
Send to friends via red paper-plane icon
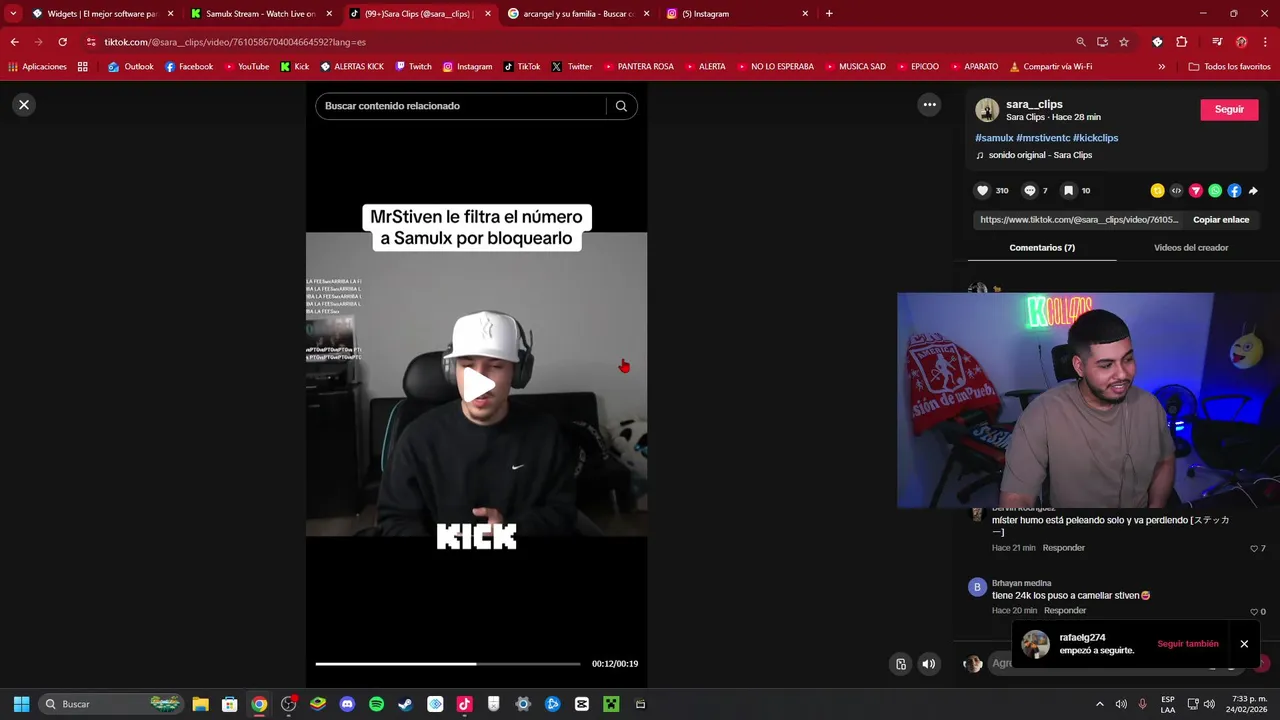[1195, 190]
